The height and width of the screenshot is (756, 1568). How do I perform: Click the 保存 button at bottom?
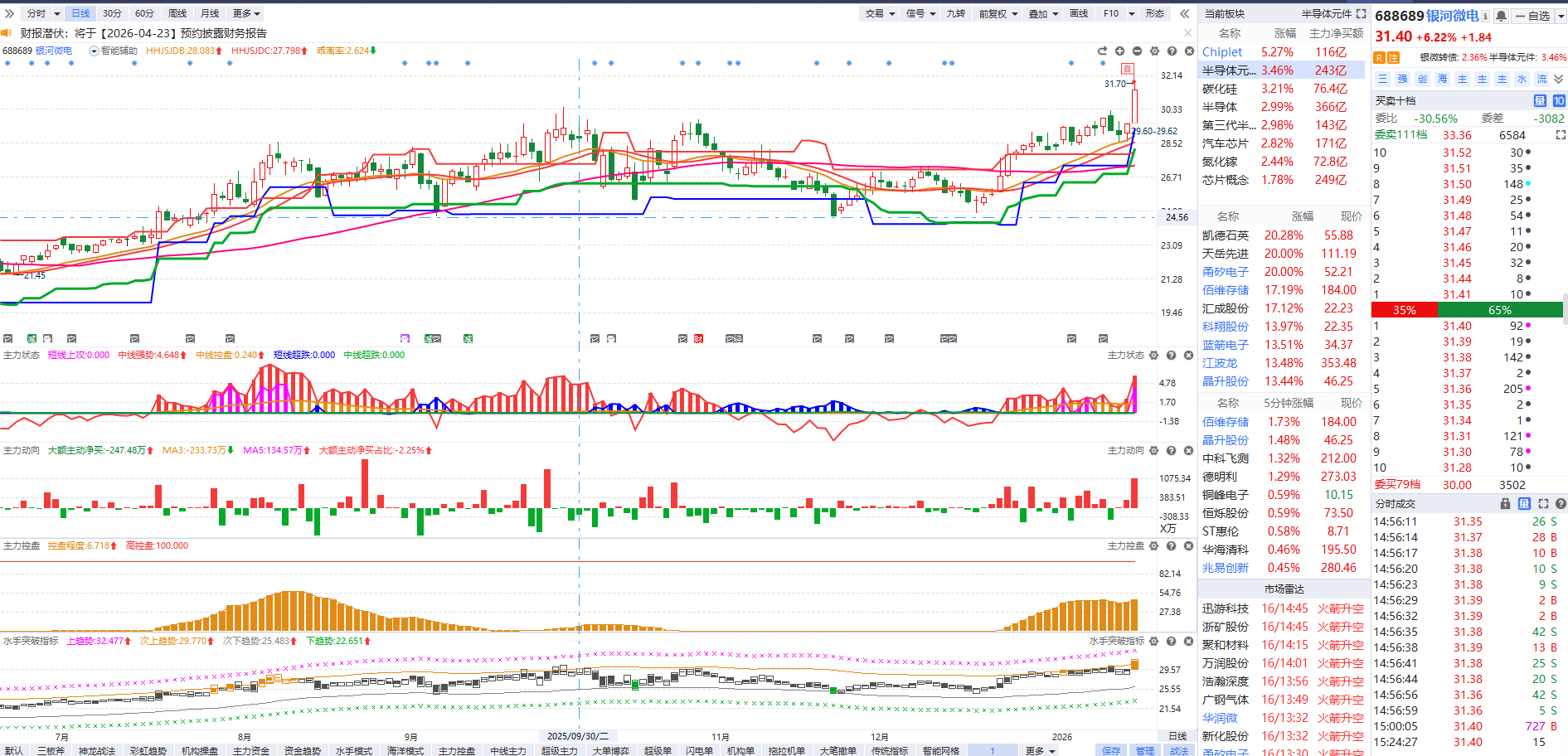[x=1111, y=750]
